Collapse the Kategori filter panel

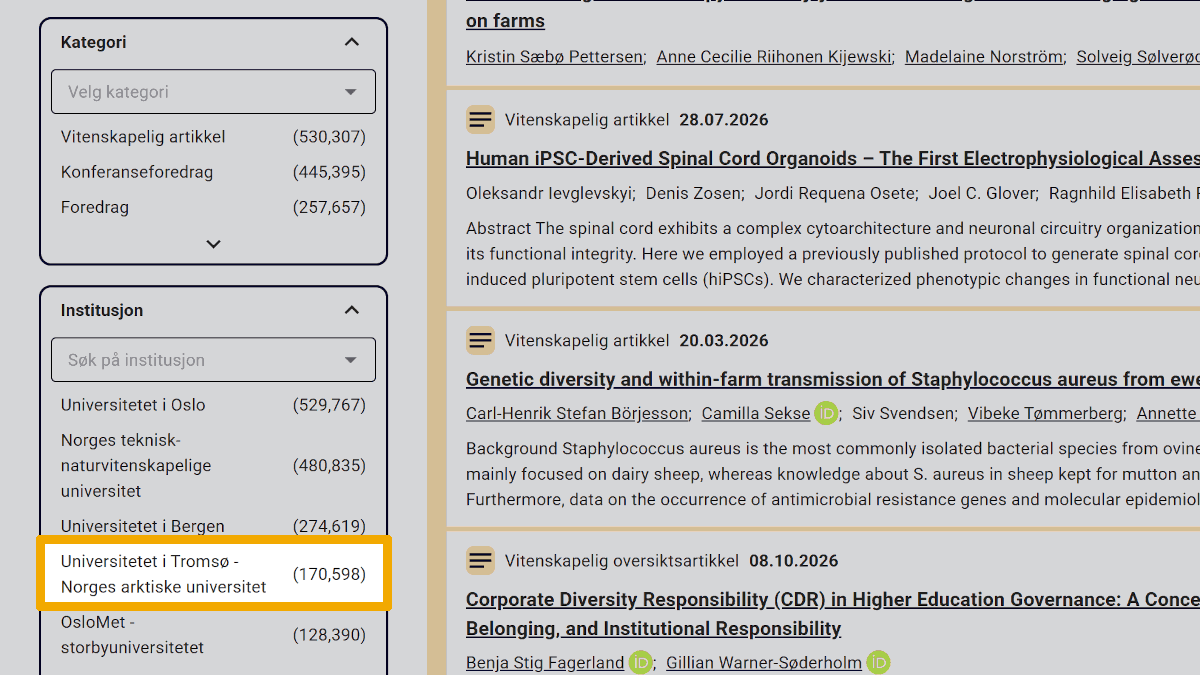[351, 42]
